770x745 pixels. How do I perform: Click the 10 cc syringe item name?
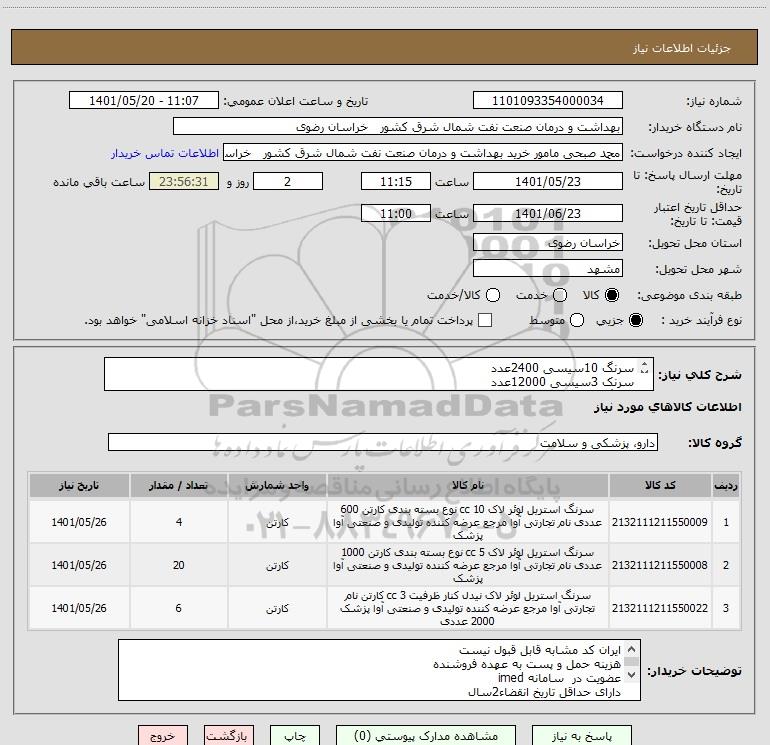pyautogui.click(x=468, y=522)
